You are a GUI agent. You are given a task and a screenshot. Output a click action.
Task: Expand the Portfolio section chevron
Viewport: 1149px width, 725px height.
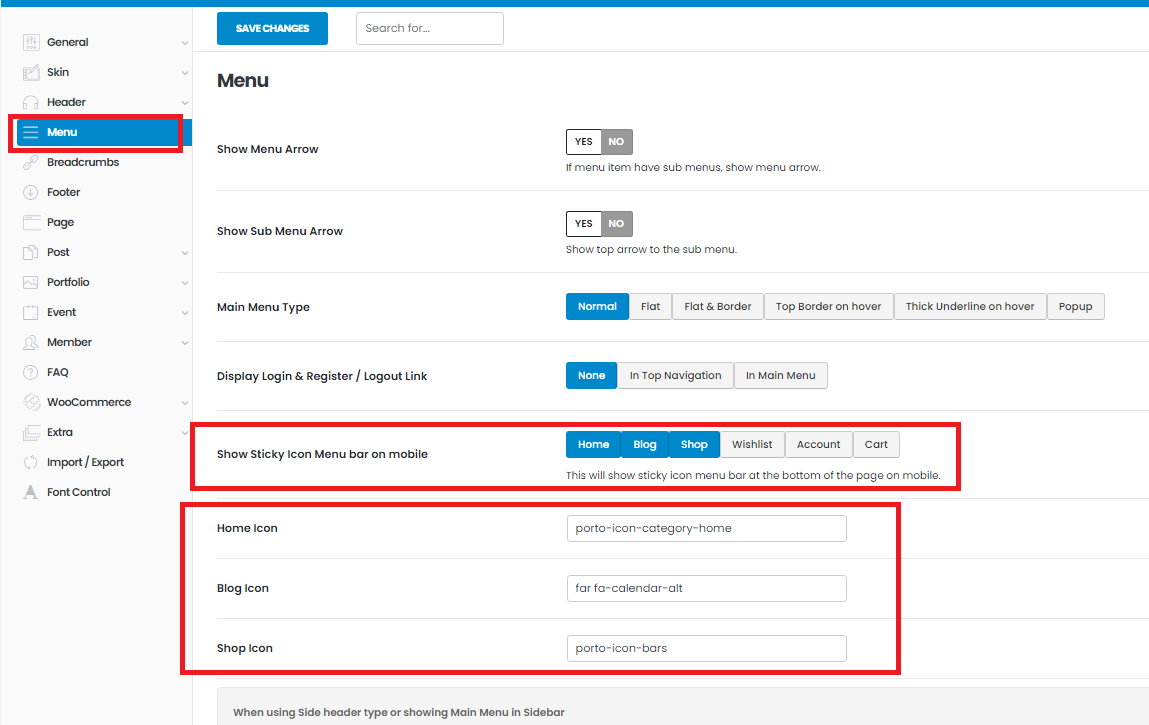pos(185,284)
